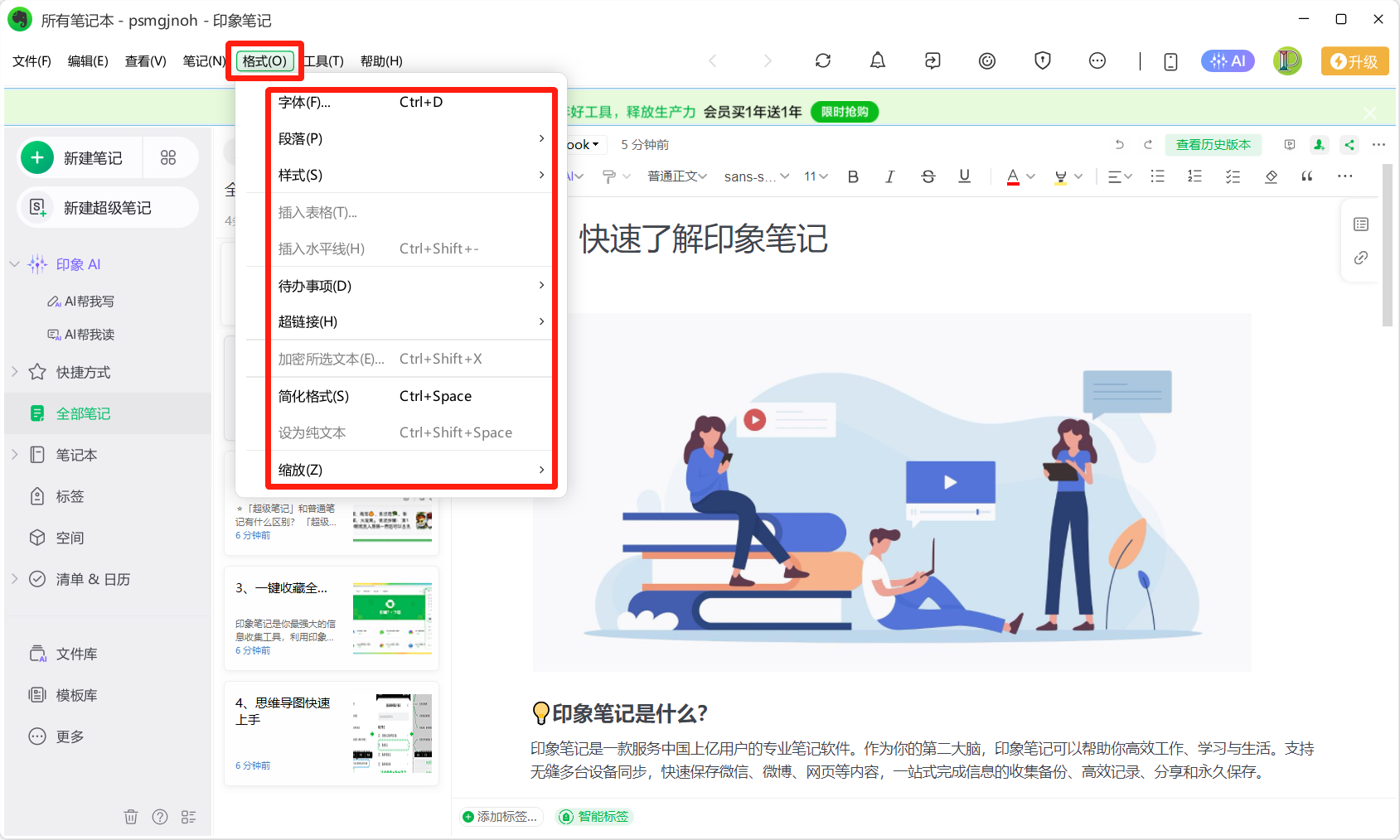Toggle bold formatting

tap(853, 176)
